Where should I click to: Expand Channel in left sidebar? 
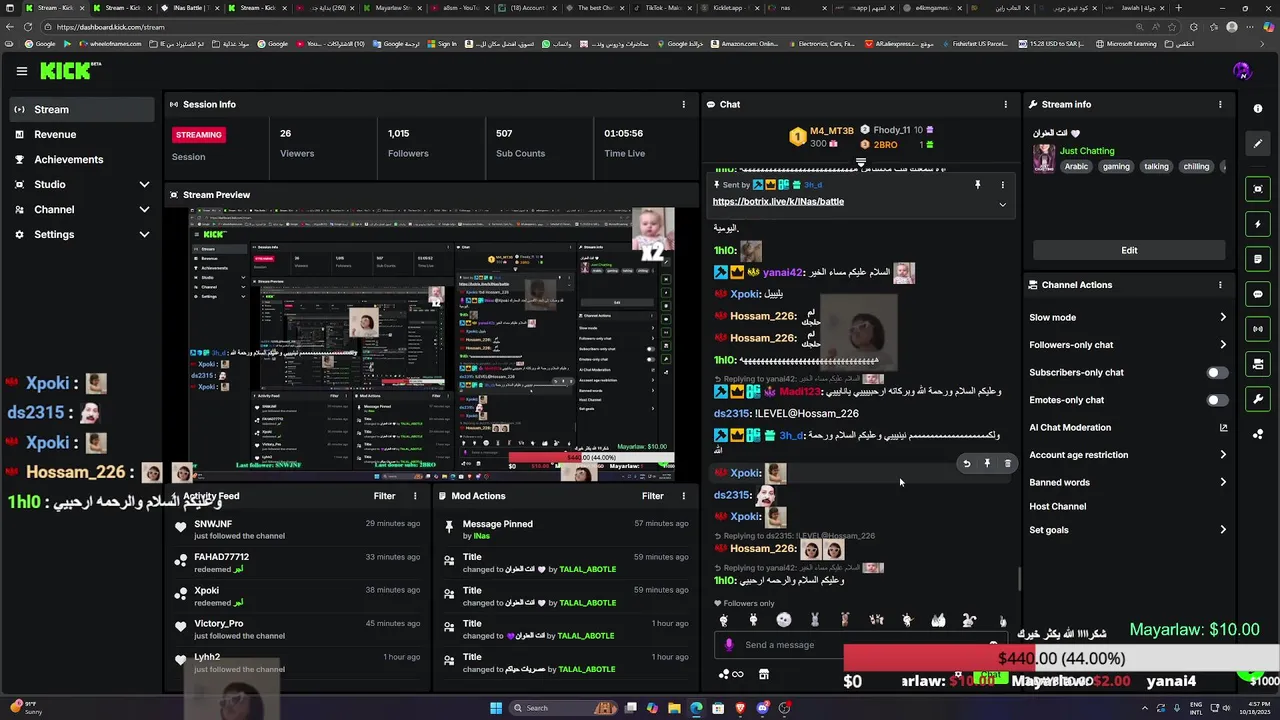click(144, 210)
